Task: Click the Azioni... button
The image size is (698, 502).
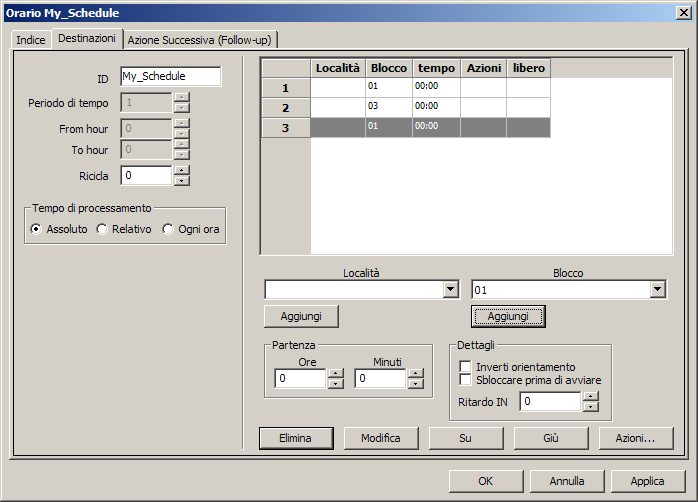Action: (x=635, y=438)
